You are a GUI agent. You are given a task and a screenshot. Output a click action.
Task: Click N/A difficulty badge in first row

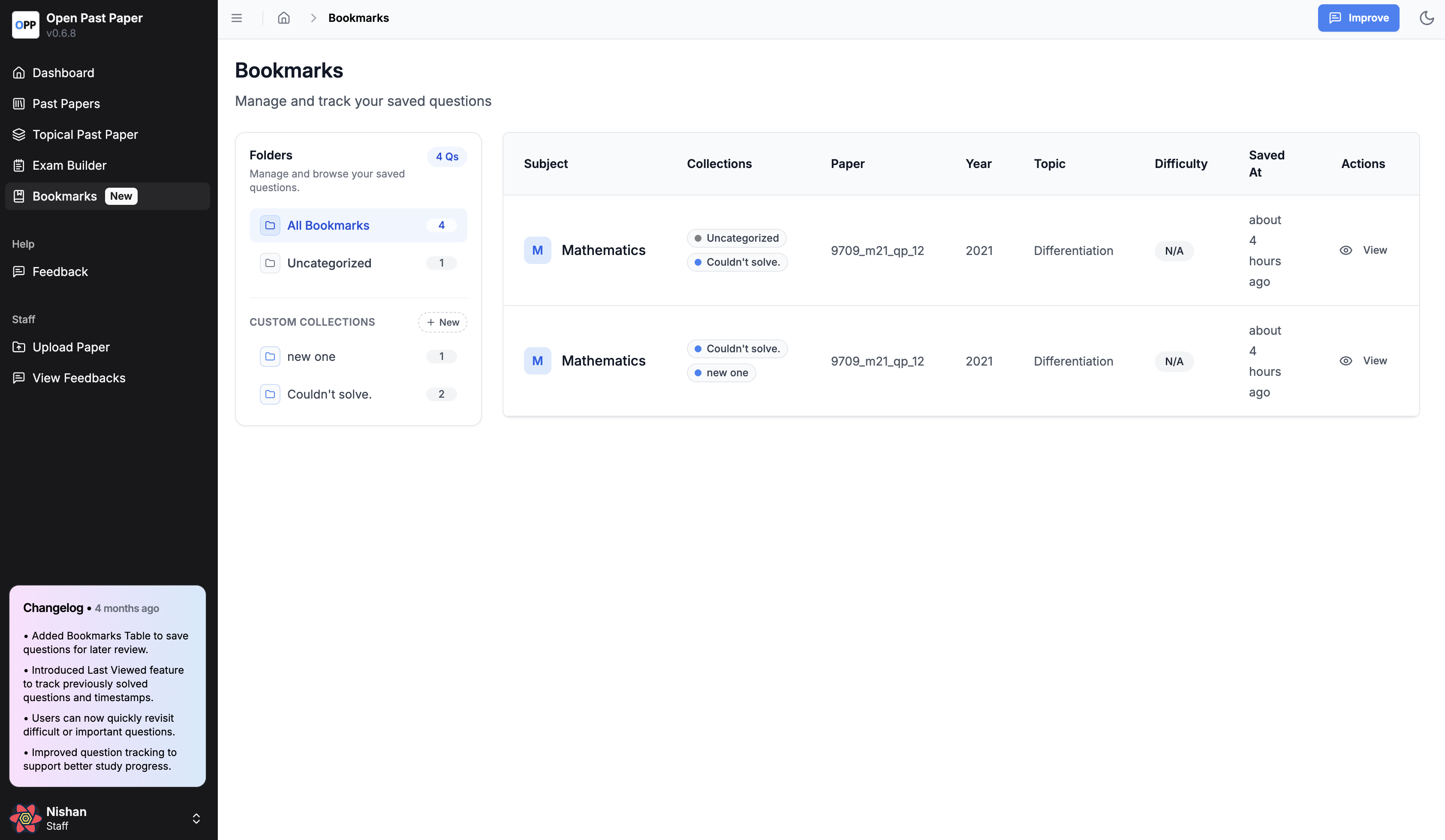[1174, 250]
